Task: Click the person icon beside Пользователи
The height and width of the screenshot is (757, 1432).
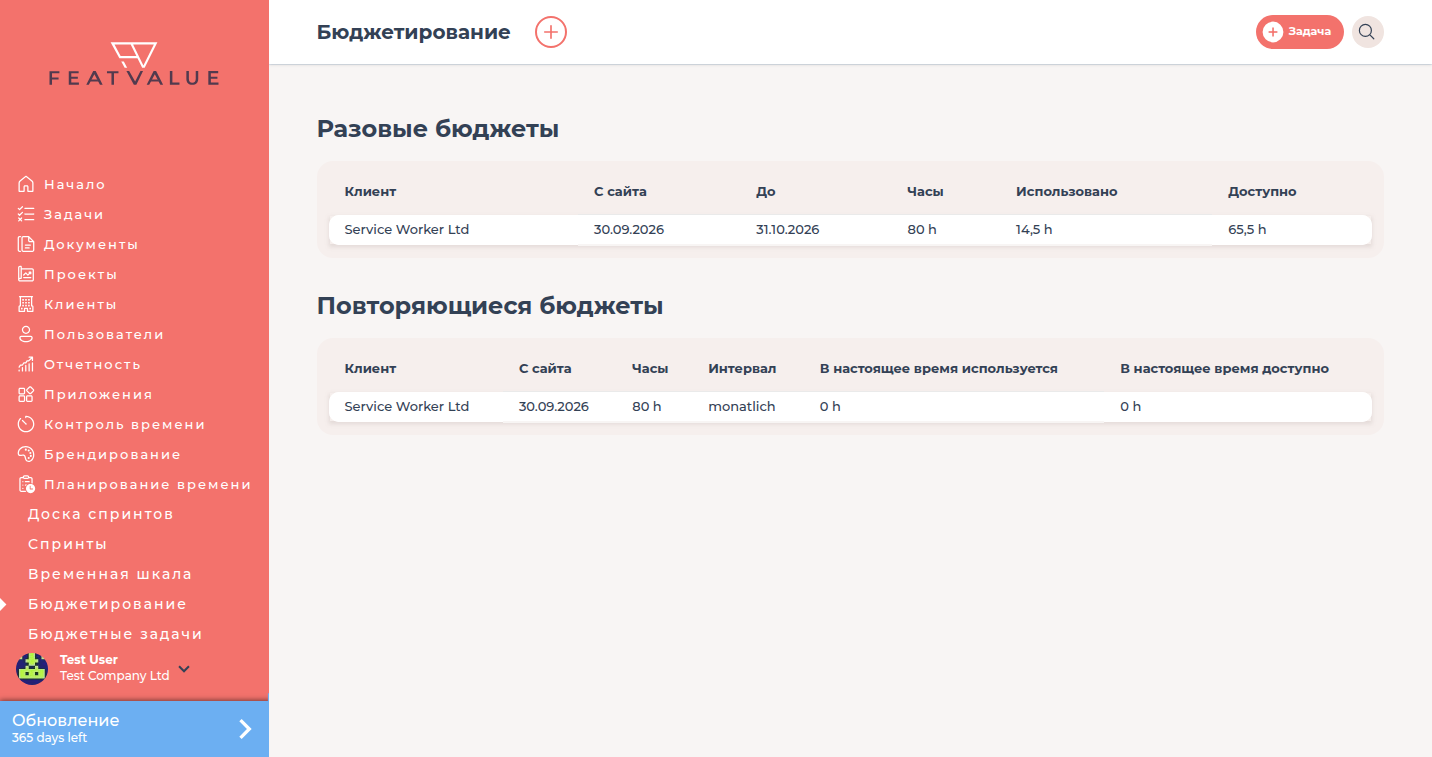Action: pos(26,334)
